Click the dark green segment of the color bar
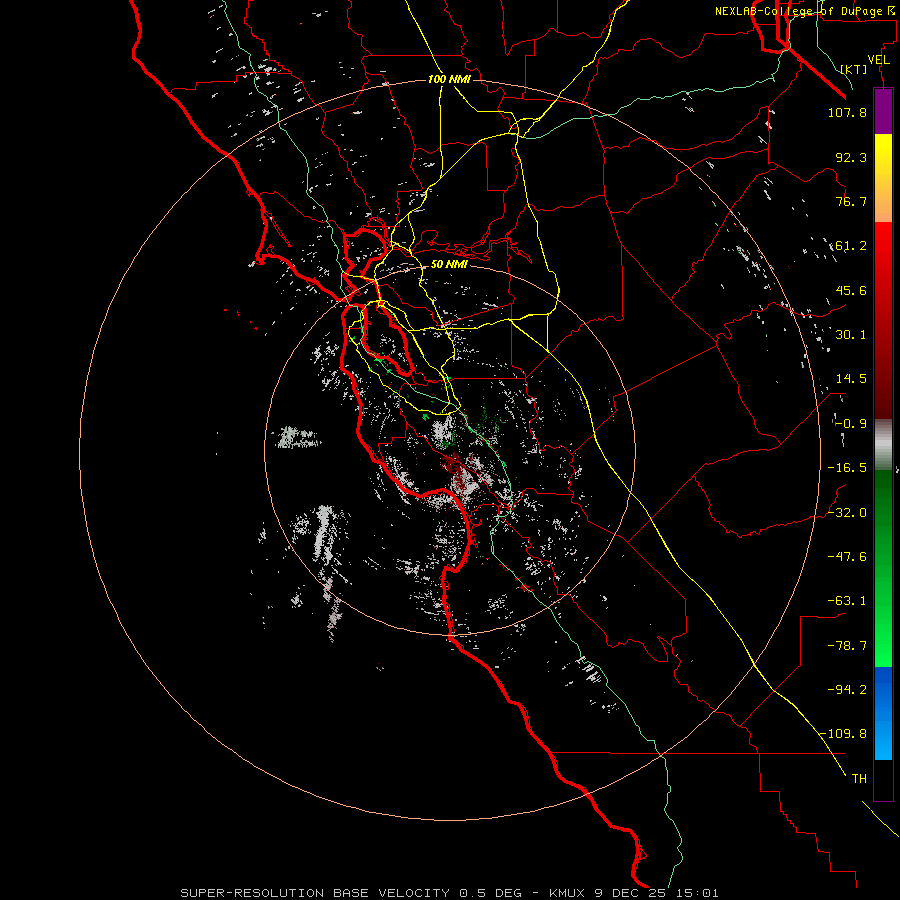The width and height of the screenshot is (900, 900). [x=883, y=519]
